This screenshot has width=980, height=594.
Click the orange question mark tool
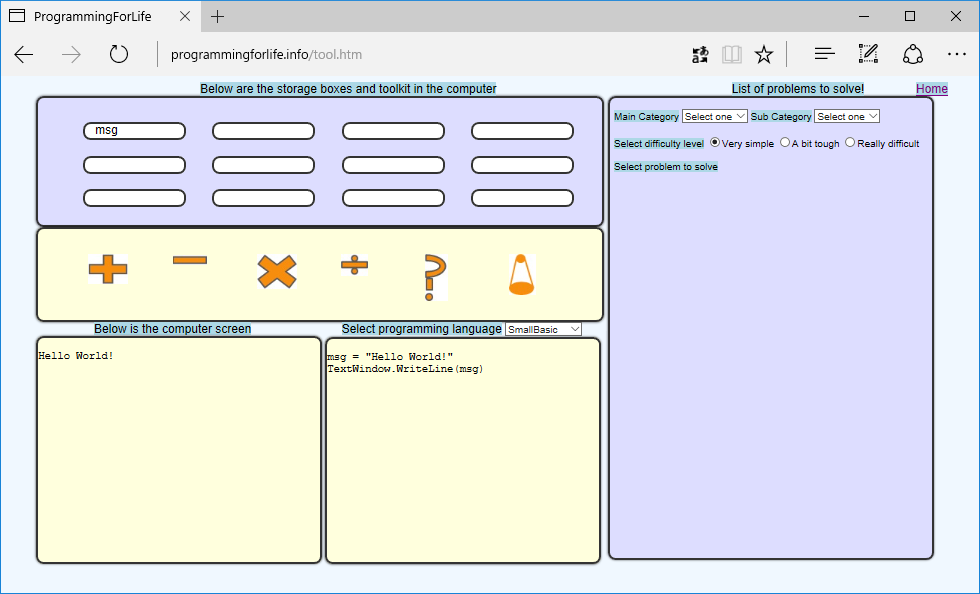(434, 277)
